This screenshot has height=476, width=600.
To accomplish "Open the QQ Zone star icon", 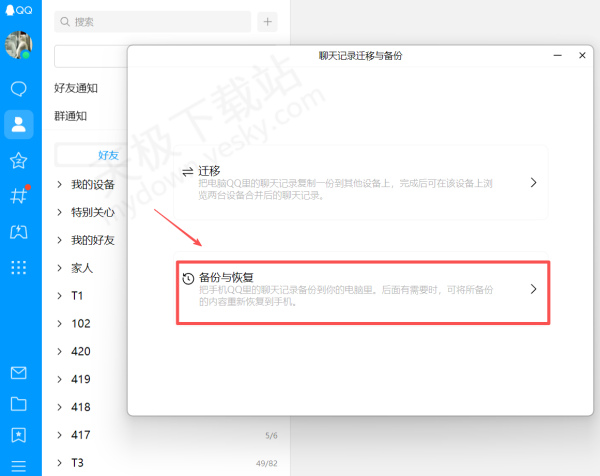I will click(x=18, y=160).
